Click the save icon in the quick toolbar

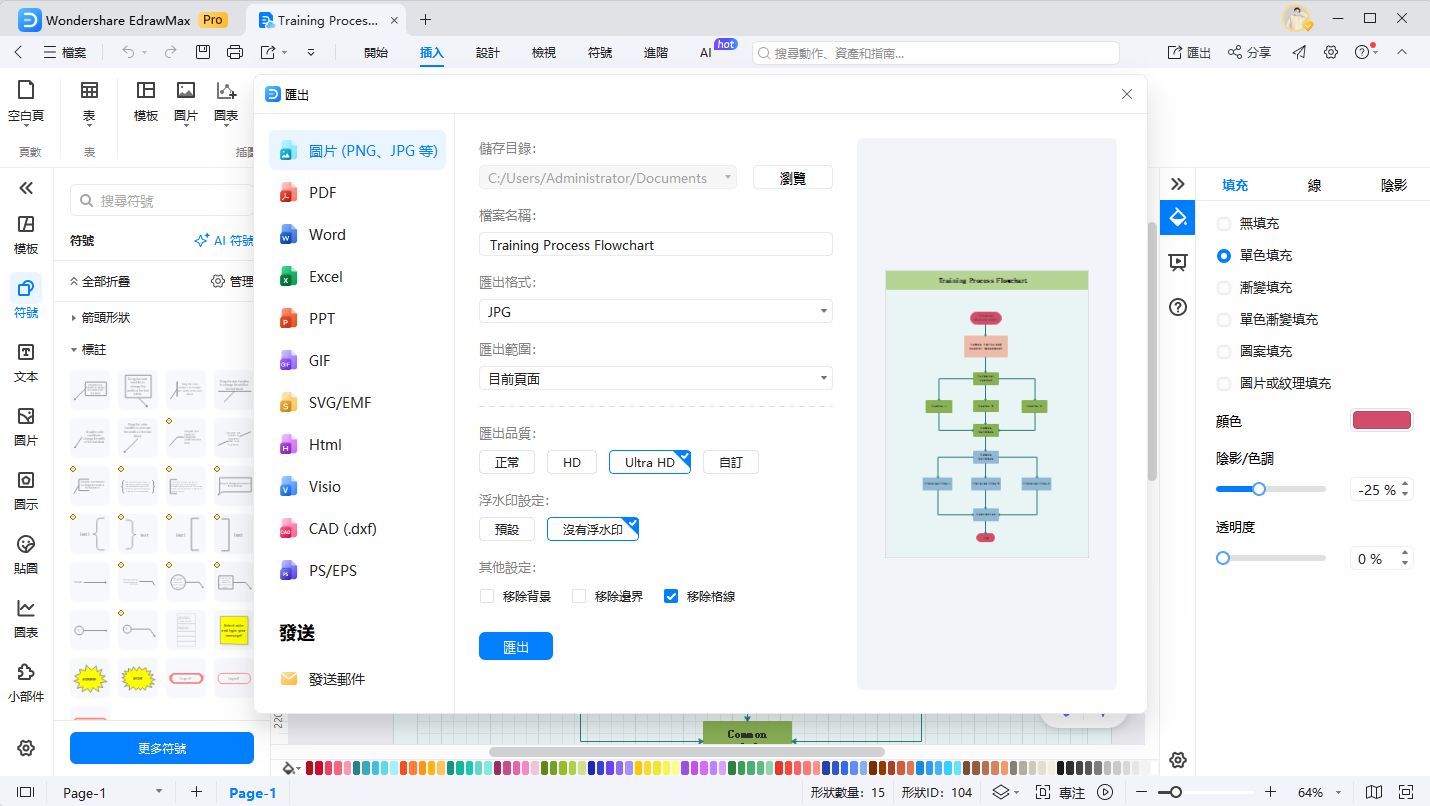(x=203, y=52)
